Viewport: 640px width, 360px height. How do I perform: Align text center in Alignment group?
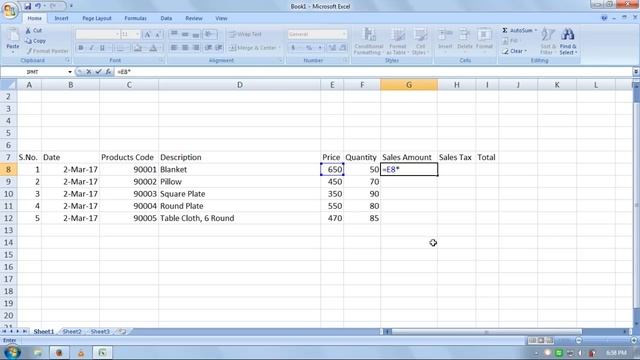click(185, 48)
